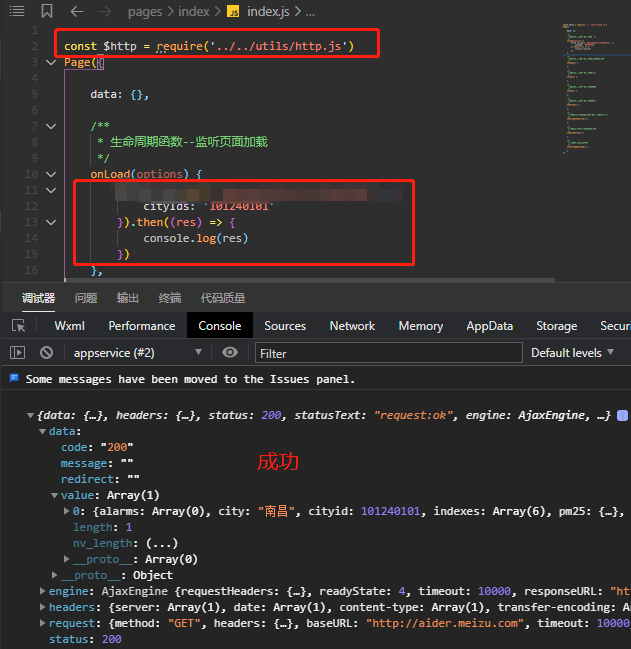Open the AppData devtools tab
This screenshot has width=631, height=649.
(489, 326)
